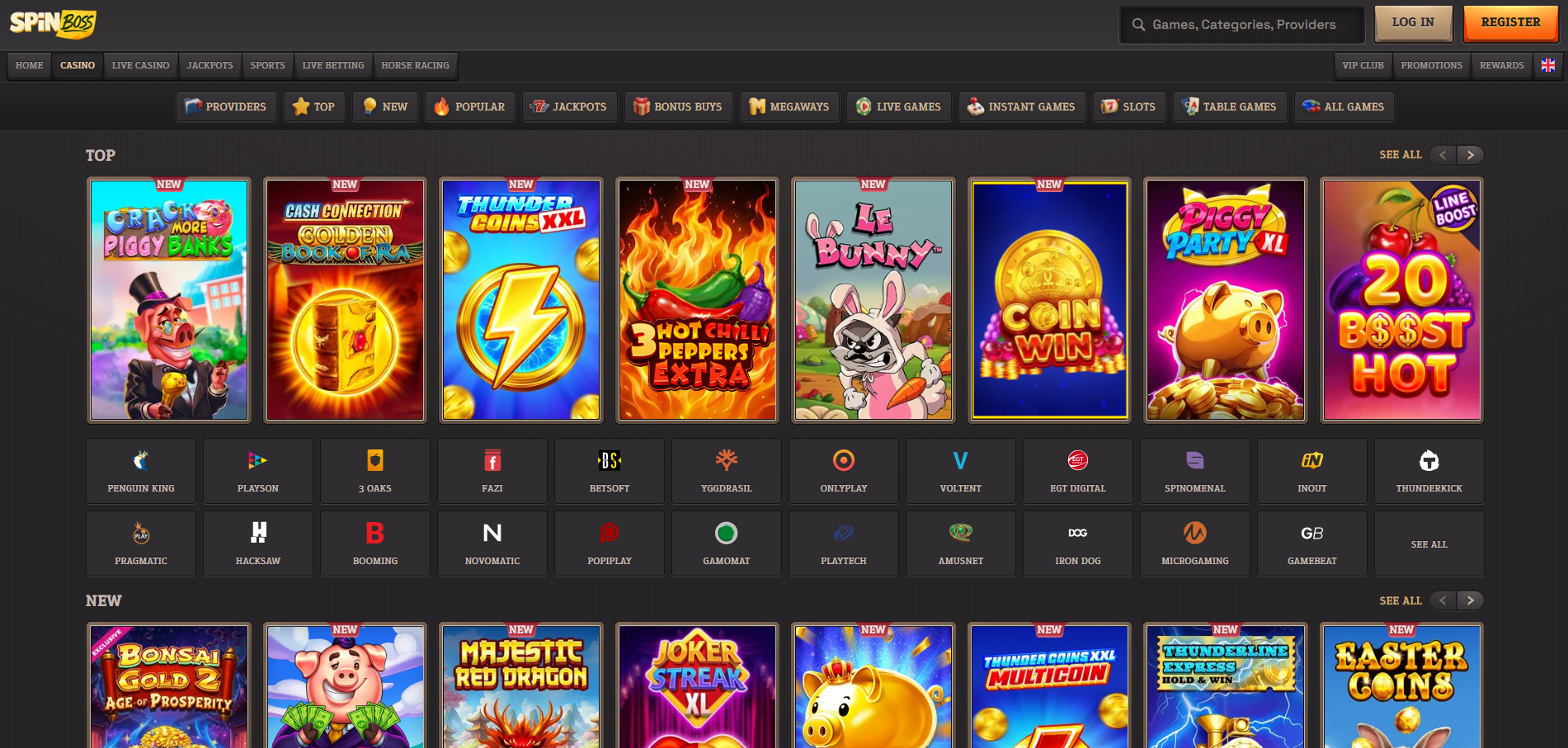
Task: Select the Booming provider
Action: click(375, 543)
